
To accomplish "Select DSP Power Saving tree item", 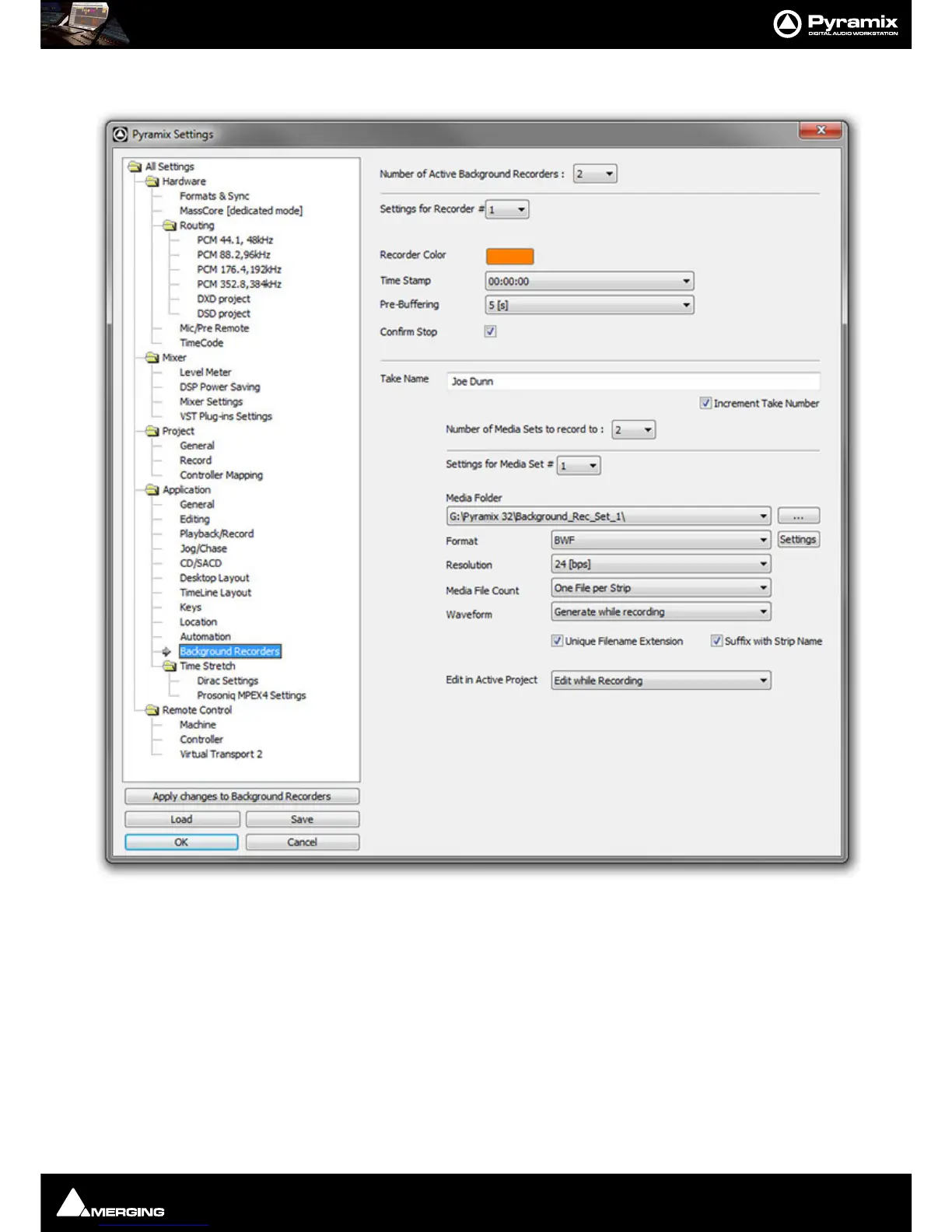I will point(220,387).
